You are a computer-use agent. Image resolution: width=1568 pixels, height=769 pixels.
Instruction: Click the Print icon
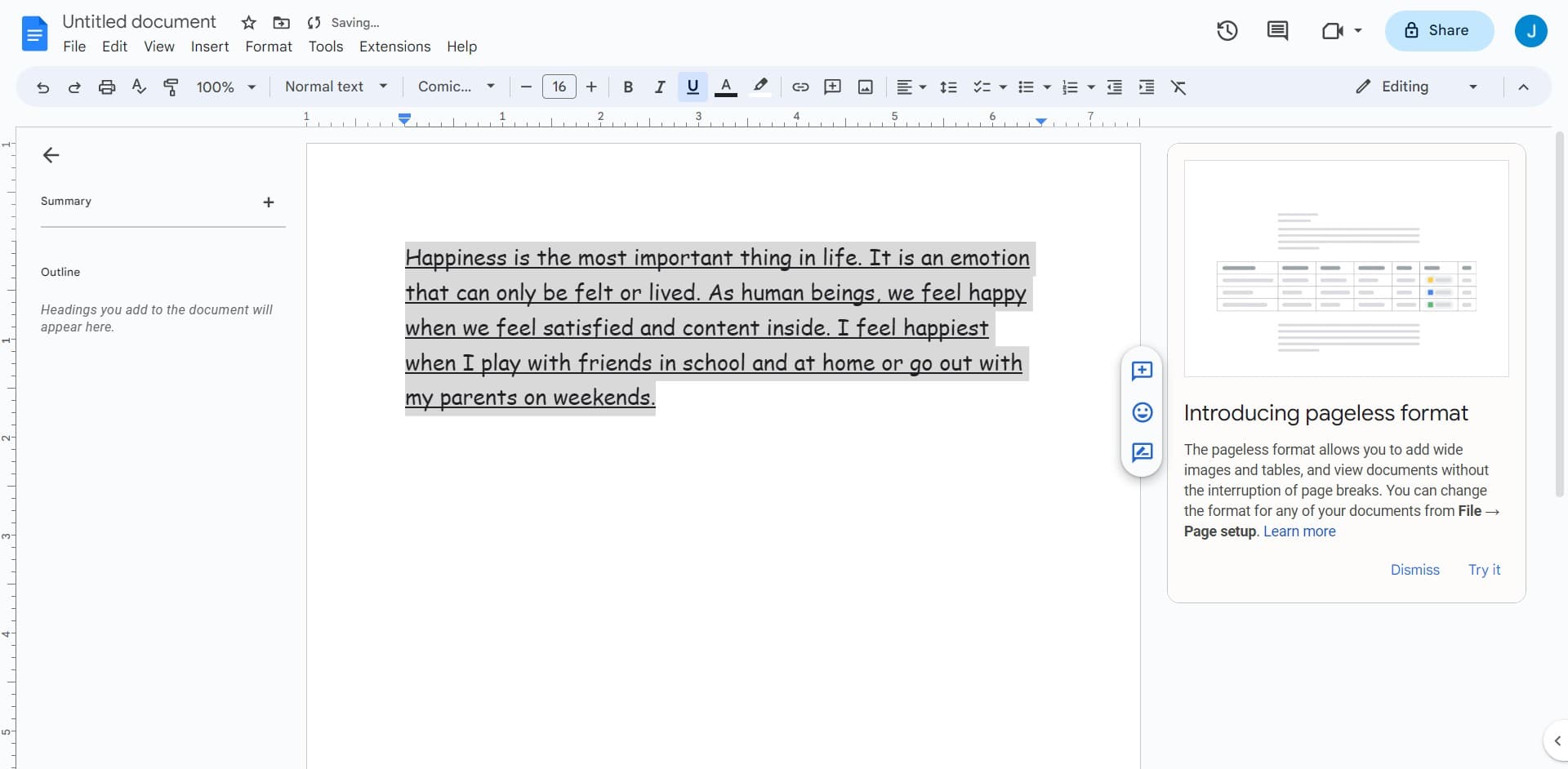tap(107, 87)
